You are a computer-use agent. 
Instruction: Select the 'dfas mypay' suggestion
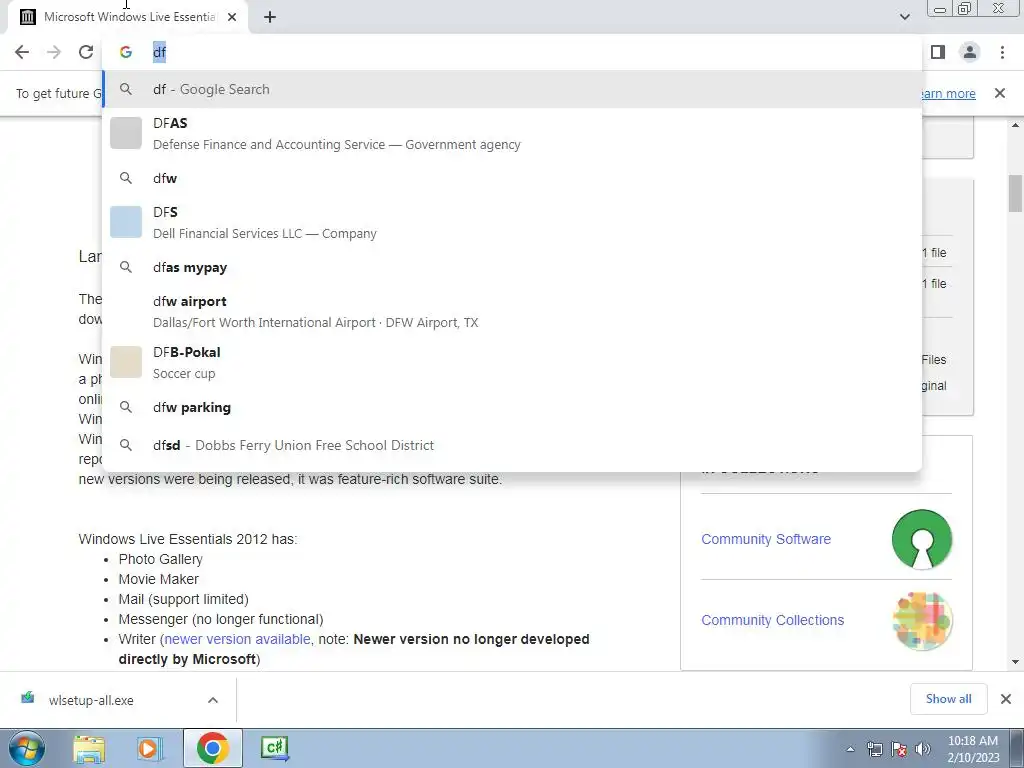coord(513,267)
